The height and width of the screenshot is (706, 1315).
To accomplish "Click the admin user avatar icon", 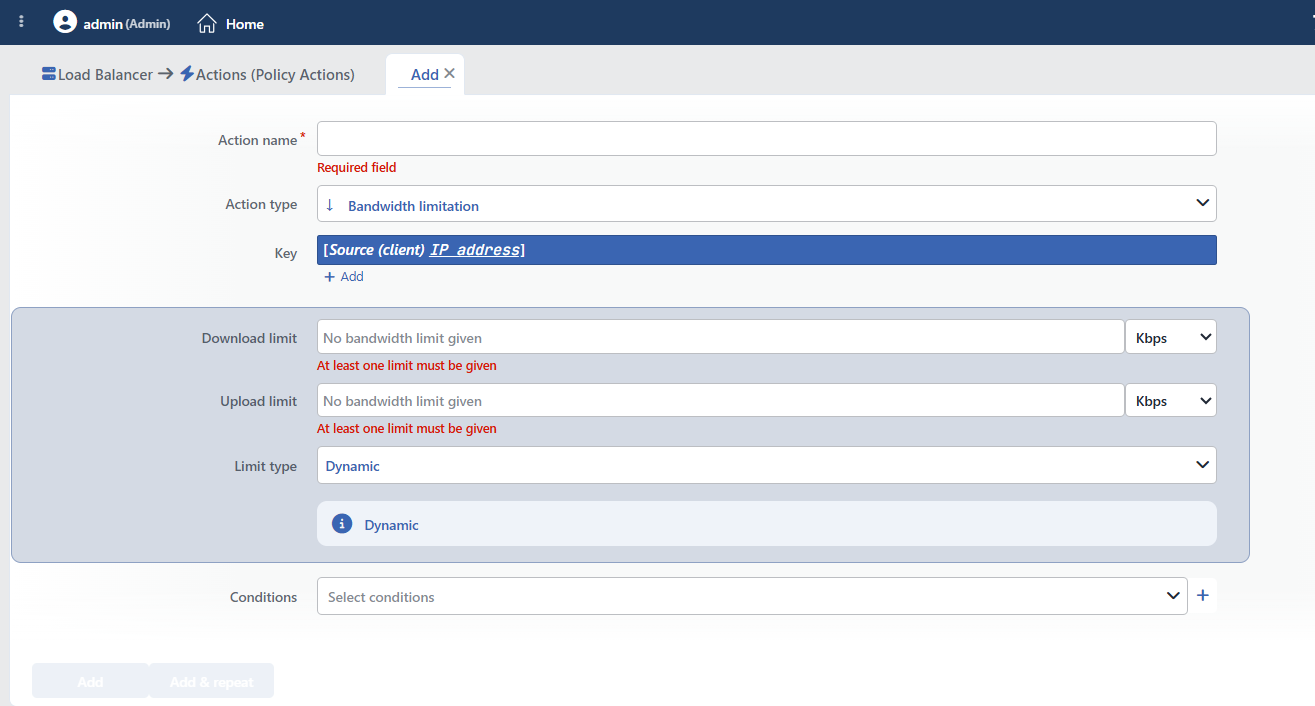I will [x=65, y=22].
